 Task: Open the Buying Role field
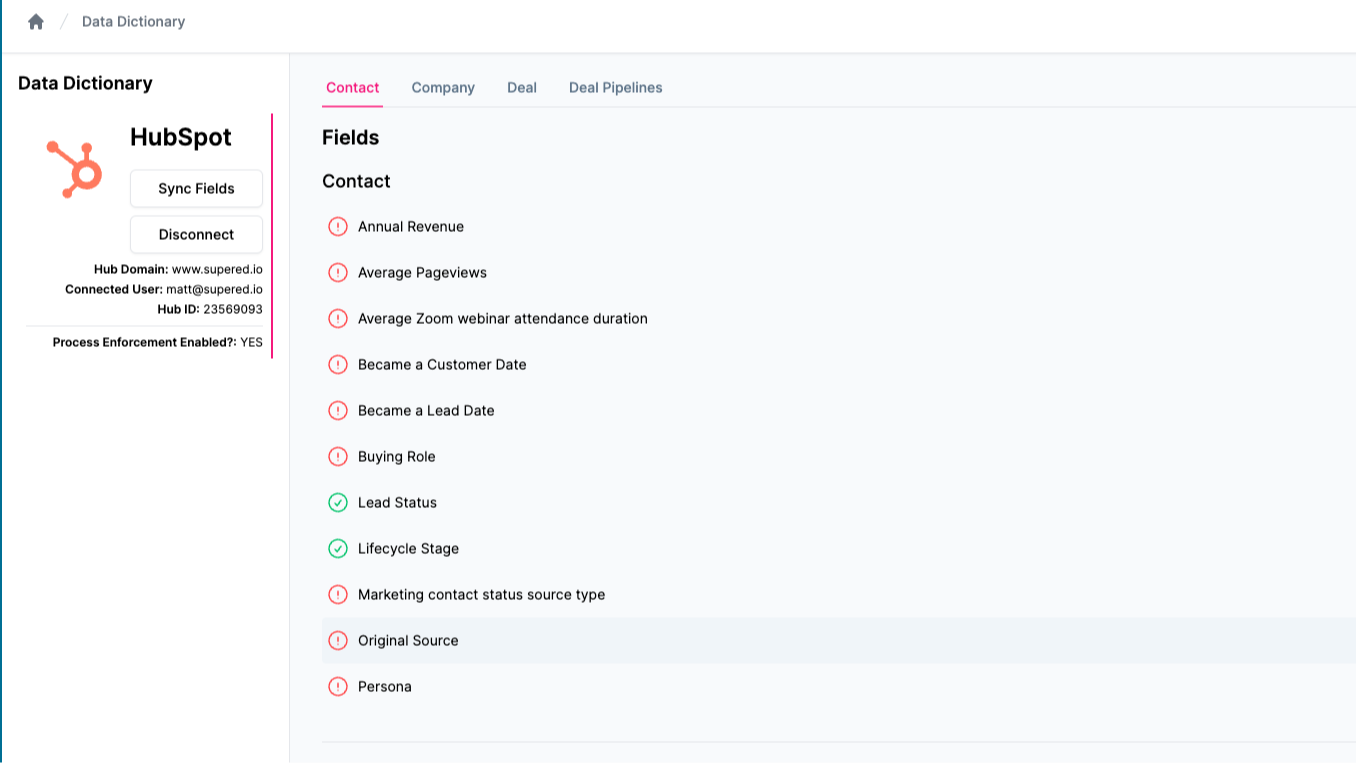click(839, 457)
